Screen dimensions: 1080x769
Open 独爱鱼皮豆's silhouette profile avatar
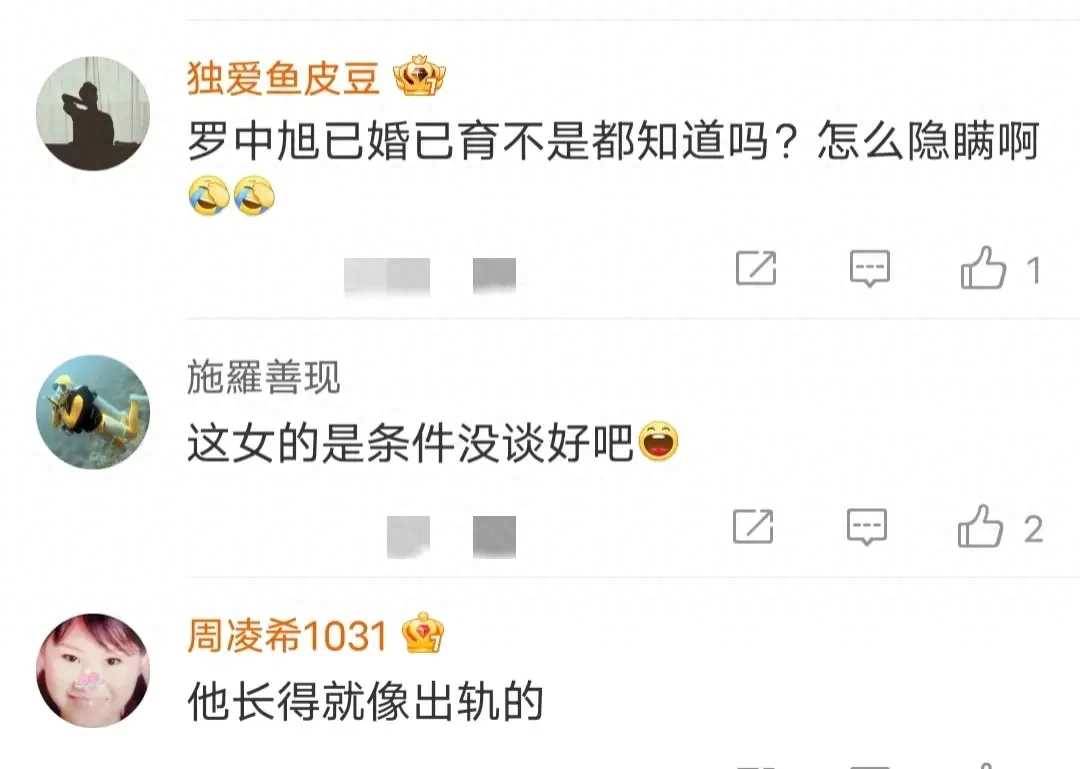pos(92,113)
